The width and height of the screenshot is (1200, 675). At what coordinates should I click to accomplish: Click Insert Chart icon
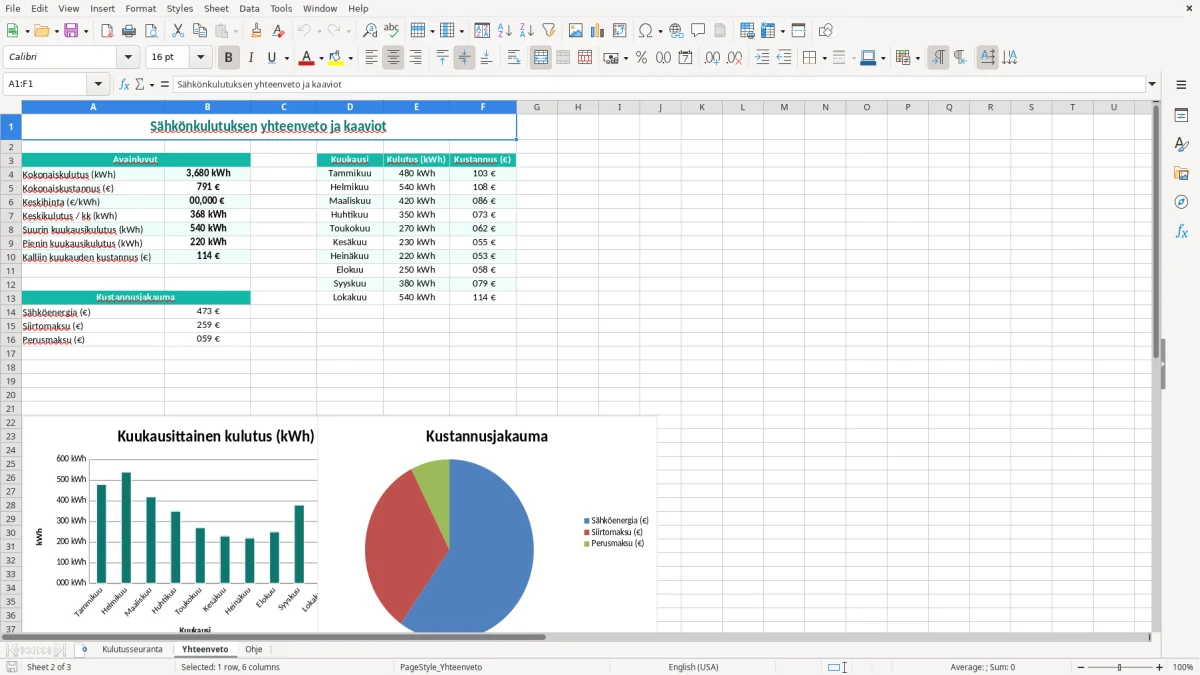pos(598,31)
